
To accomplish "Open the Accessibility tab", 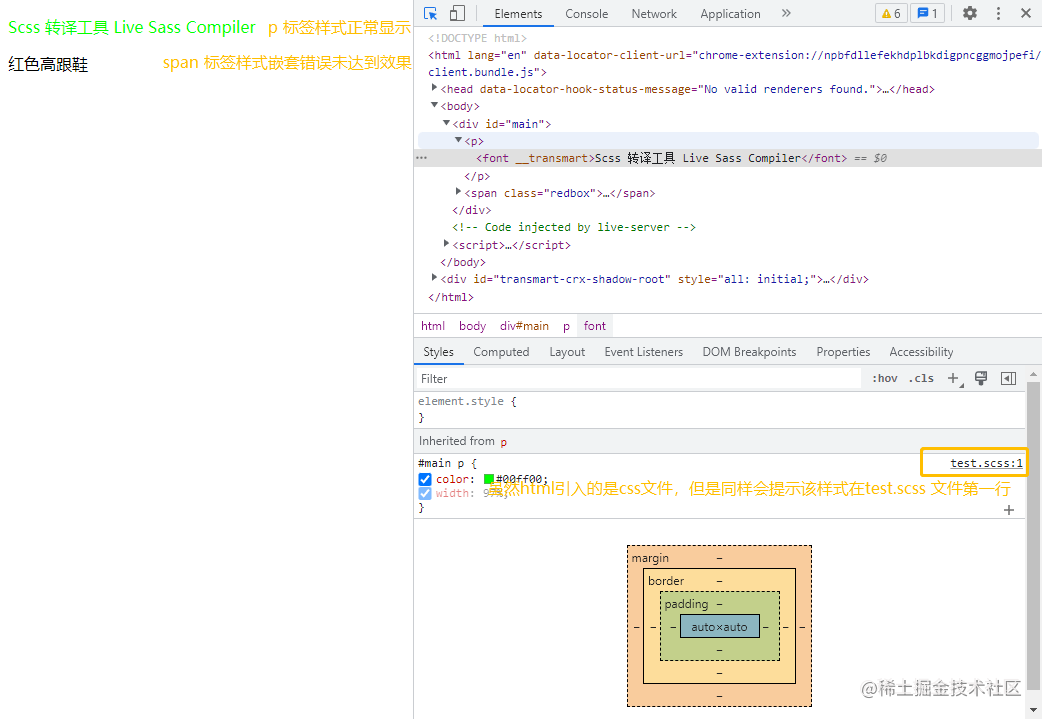I will point(921,352).
